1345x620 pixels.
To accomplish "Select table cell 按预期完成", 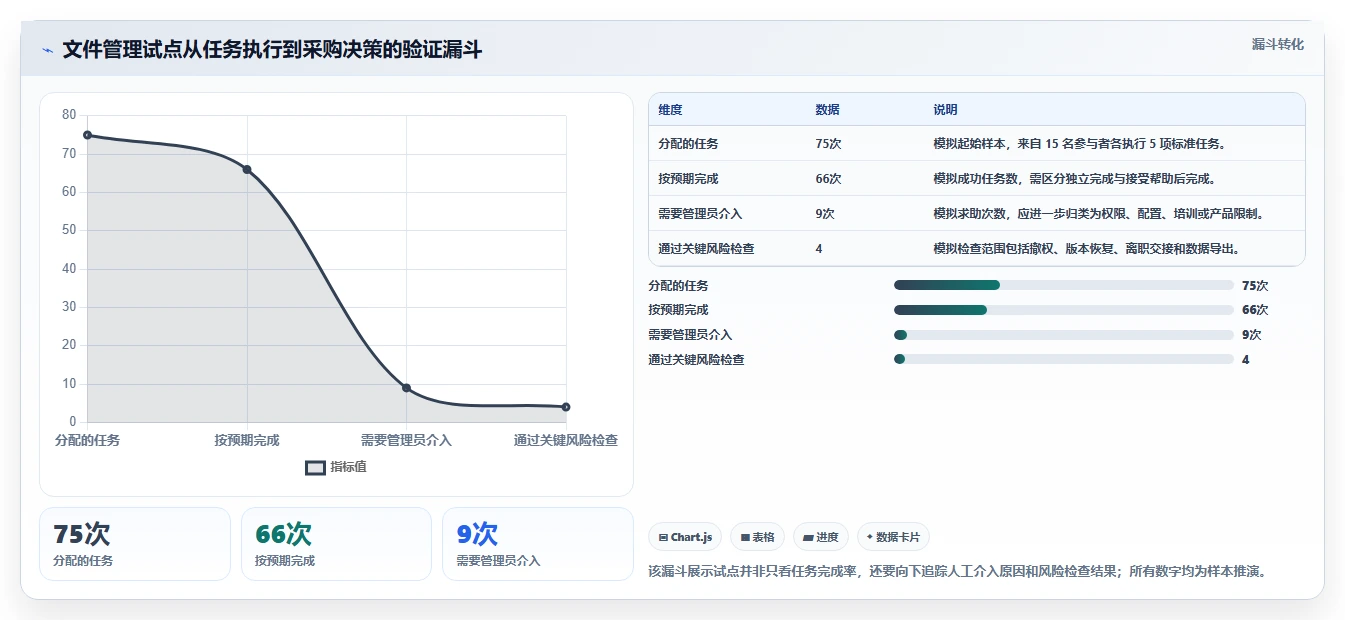I will 688,179.
